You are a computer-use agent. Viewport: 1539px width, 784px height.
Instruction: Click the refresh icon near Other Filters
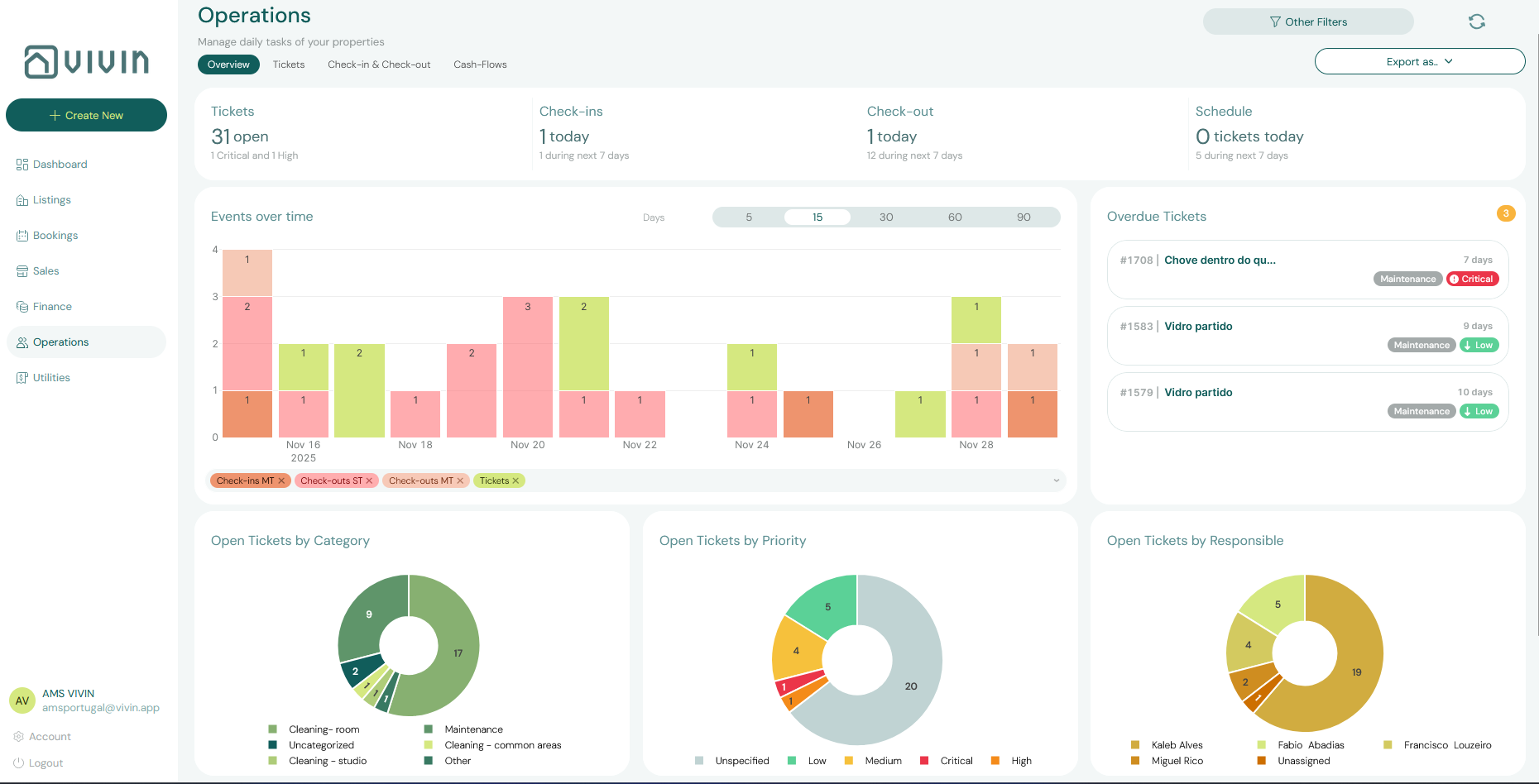[x=1477, y=22]
